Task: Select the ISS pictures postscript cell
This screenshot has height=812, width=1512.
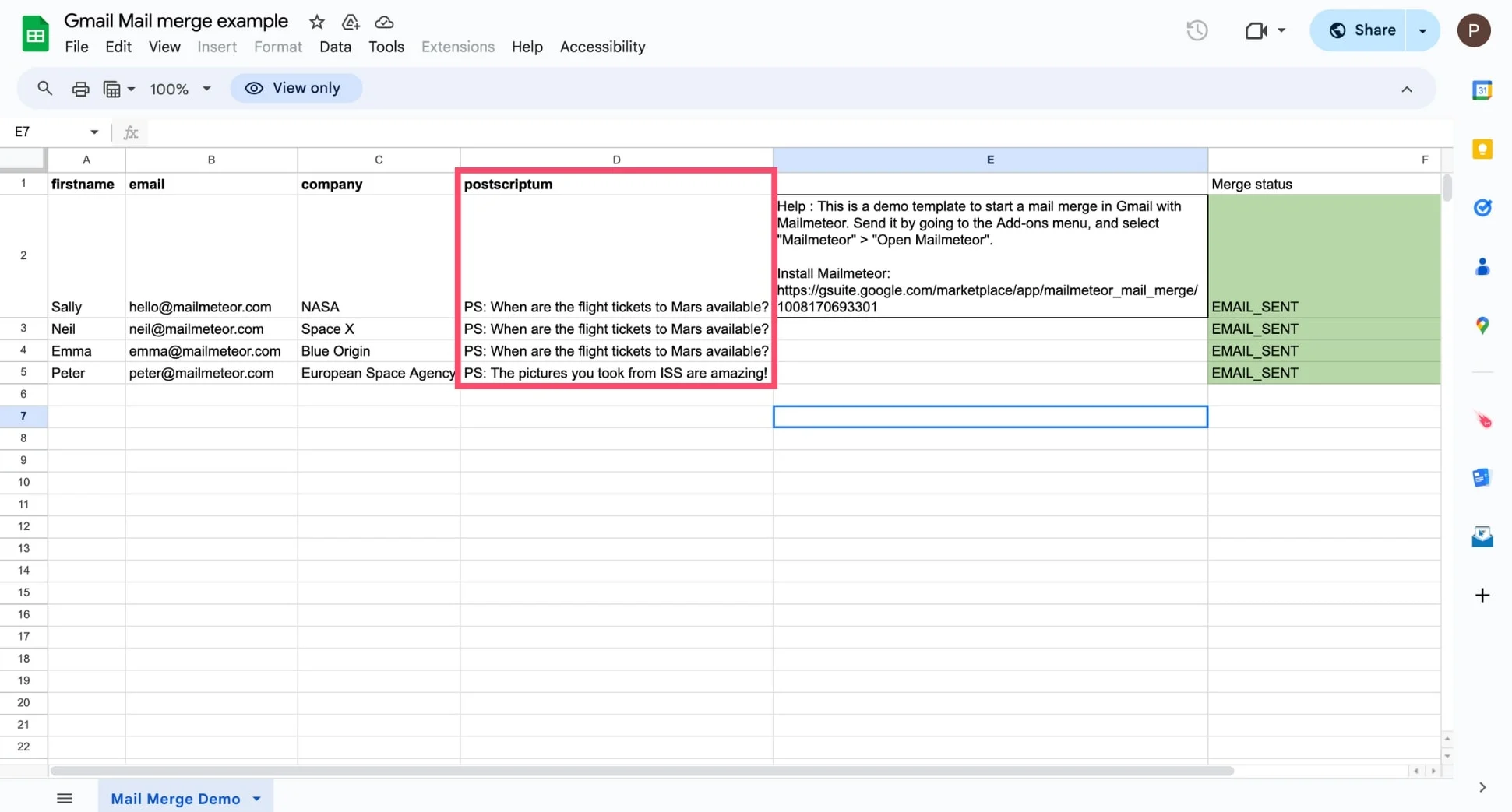Action: pyautogui.click(x=616, y=373)
